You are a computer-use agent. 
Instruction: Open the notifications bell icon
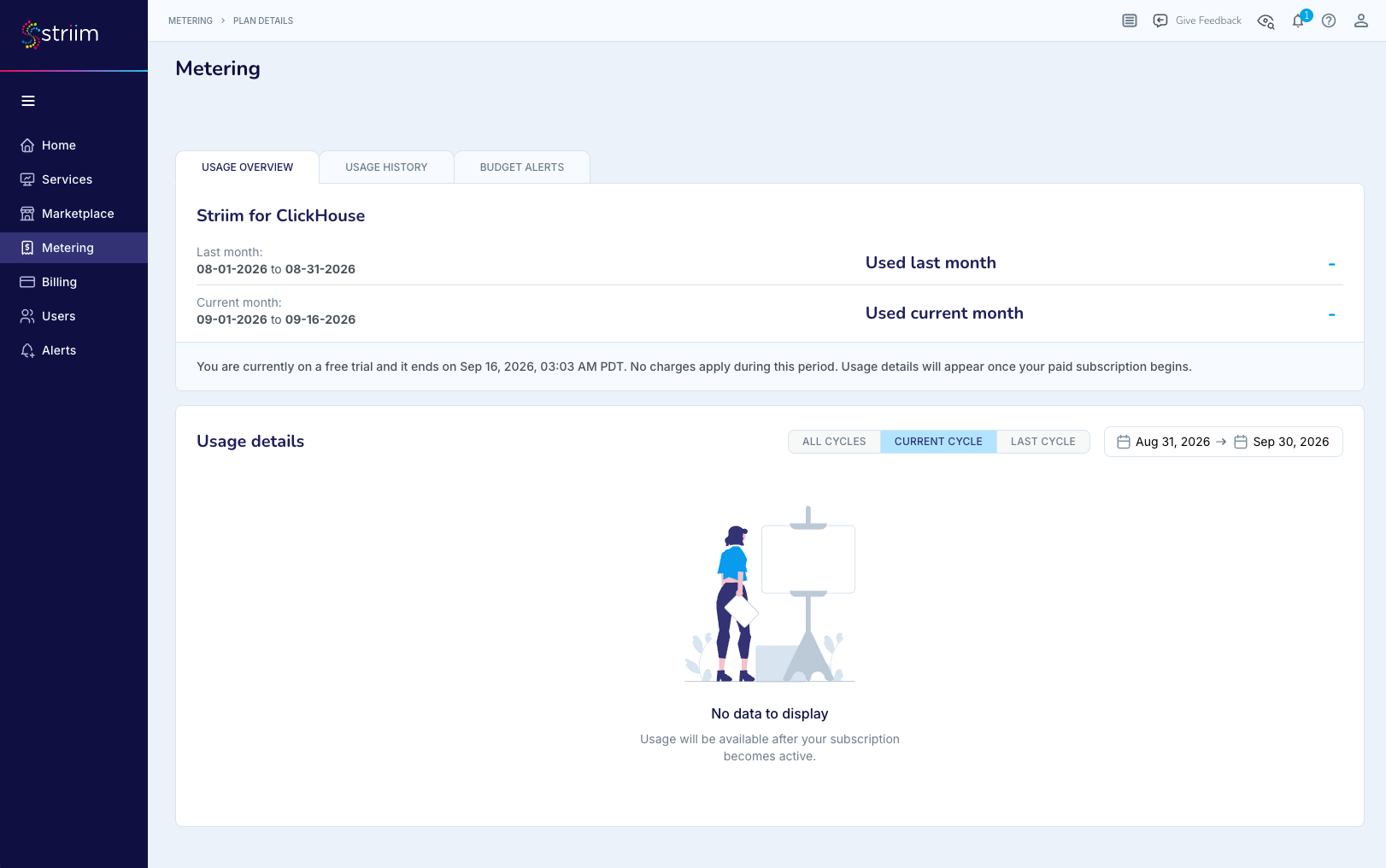1298,21
